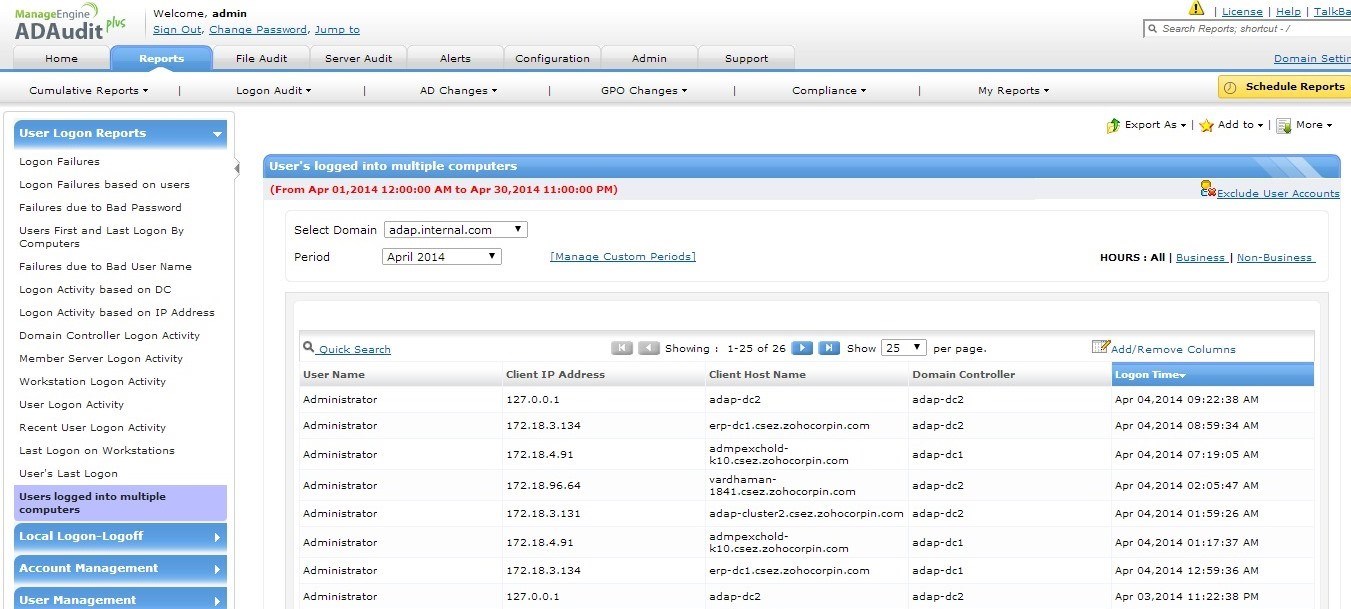Image resolution: width=1351 pixels, height=609 pixels.
Task: Switch to the Server Audit tab
Action: [x=358, y=59]
